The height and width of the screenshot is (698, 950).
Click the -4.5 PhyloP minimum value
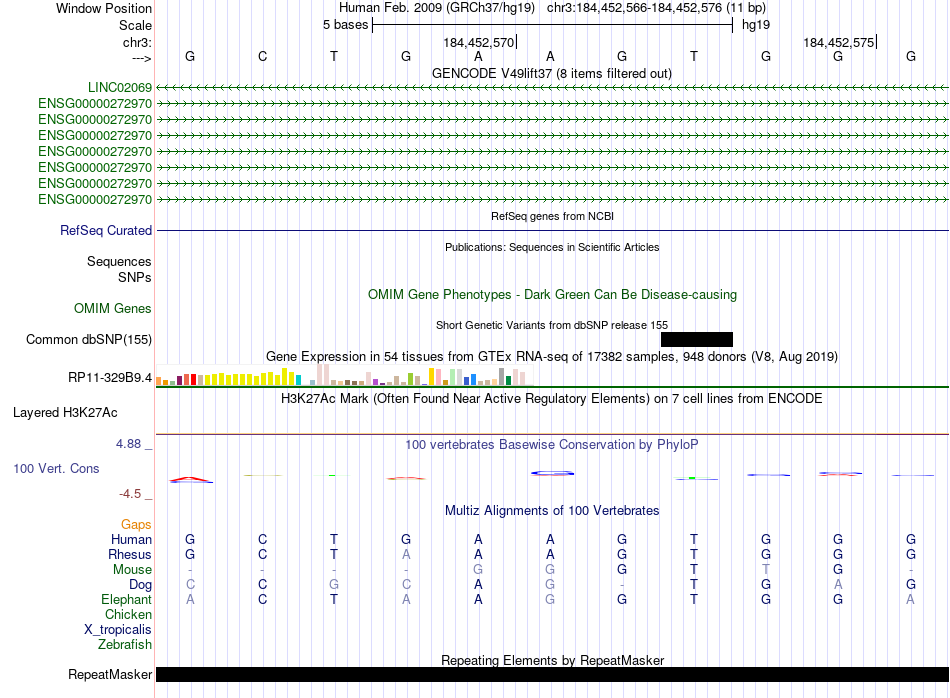click(x=130, y=494)
